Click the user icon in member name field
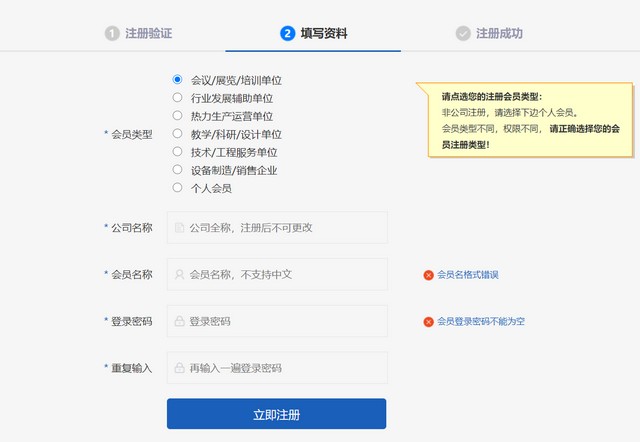This screenshot has width=640, height=442. click(179, 274)
